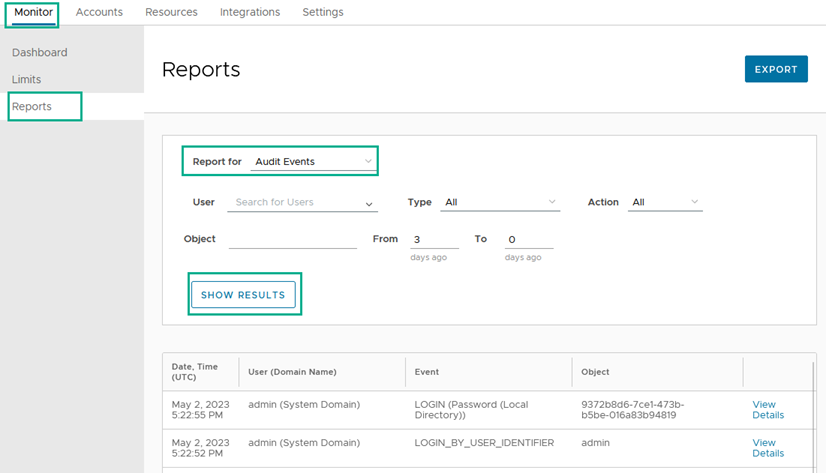Select the 'admin' object cell
The image size is (826, 473).
(595, 443)
